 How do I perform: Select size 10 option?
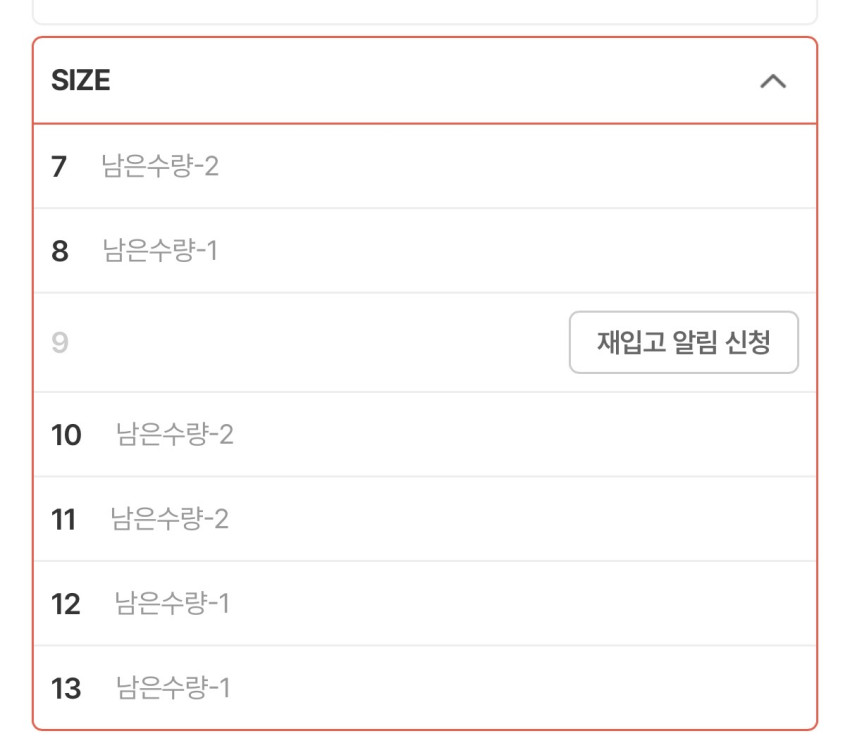(424, 435)
